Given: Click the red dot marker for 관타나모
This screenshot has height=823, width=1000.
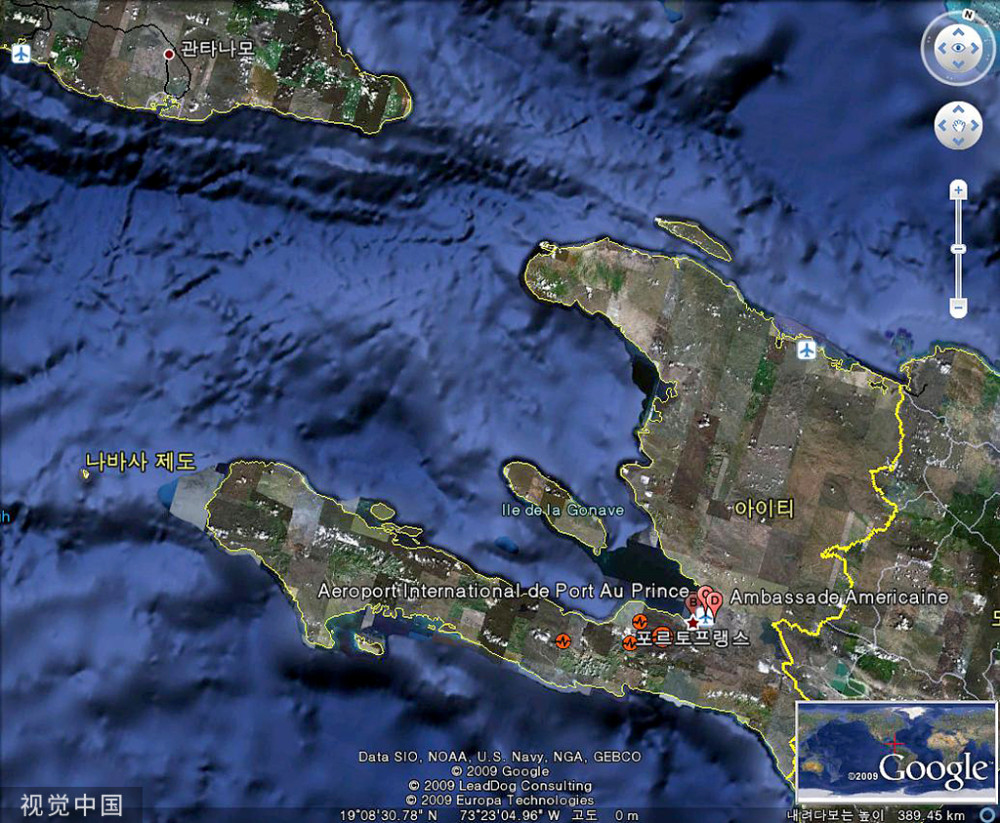Looking at the screenshot, I should pyautogui.click(x=168, y=55).
